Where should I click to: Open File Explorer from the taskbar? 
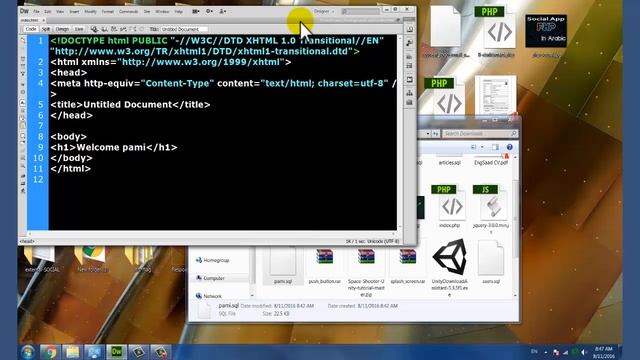[x=72, y=352]
